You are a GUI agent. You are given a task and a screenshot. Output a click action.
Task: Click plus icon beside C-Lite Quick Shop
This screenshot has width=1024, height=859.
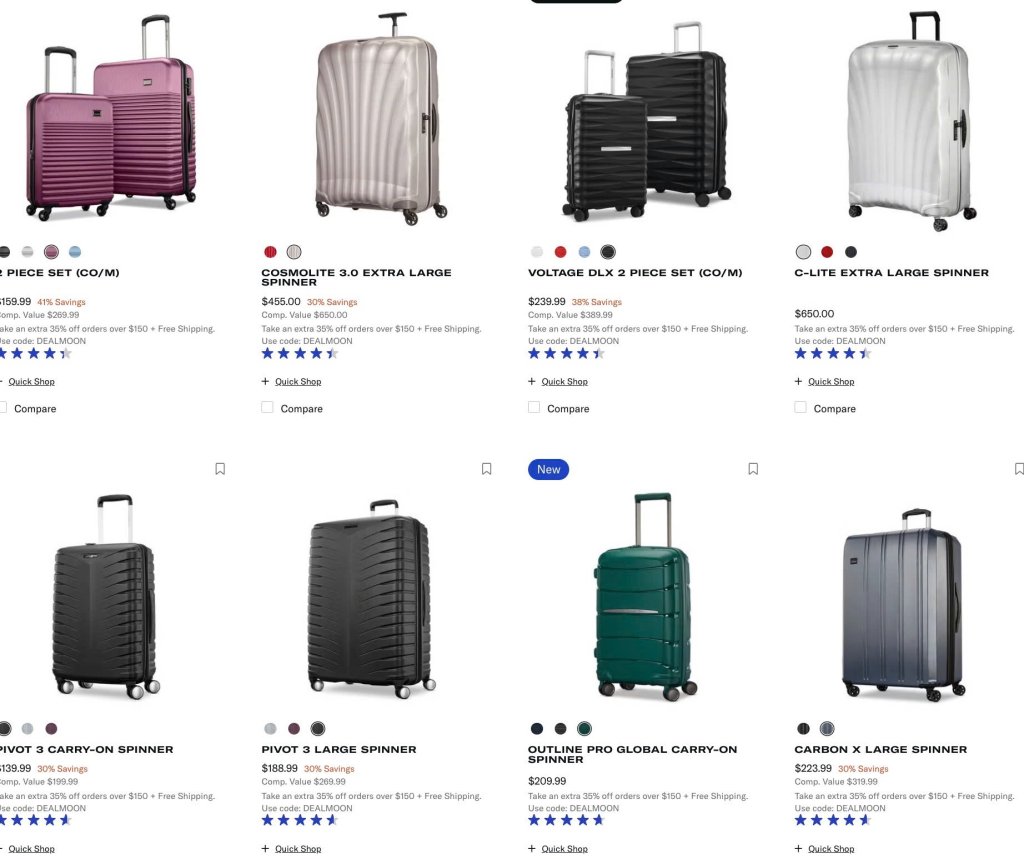point(798,381)
